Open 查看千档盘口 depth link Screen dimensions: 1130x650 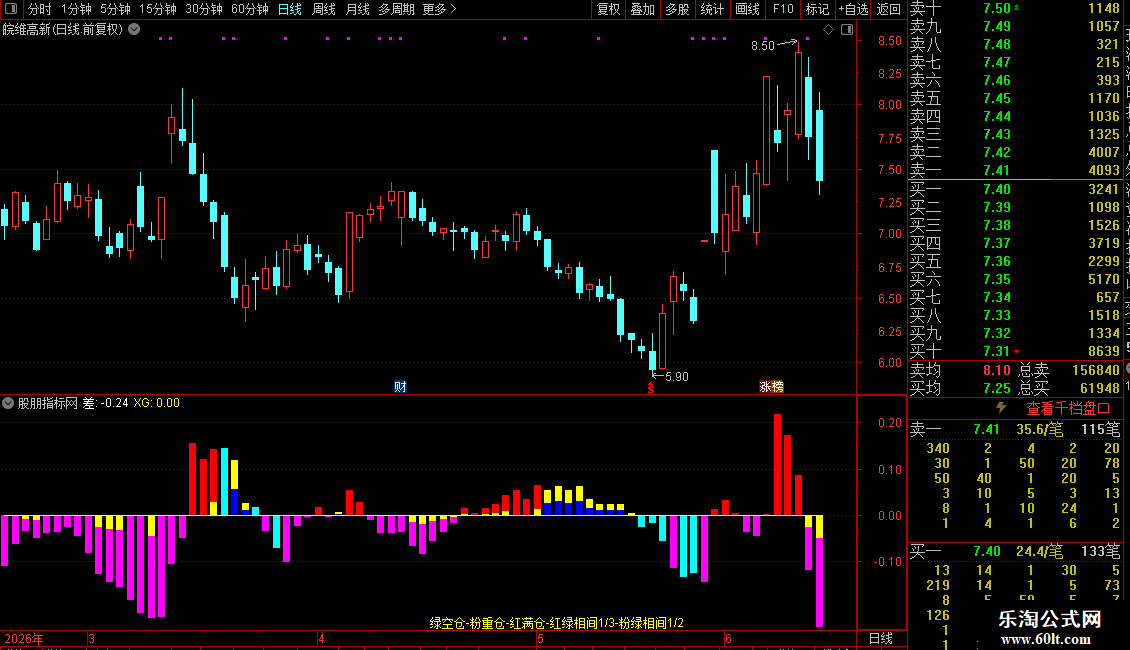pos(1068,409)
